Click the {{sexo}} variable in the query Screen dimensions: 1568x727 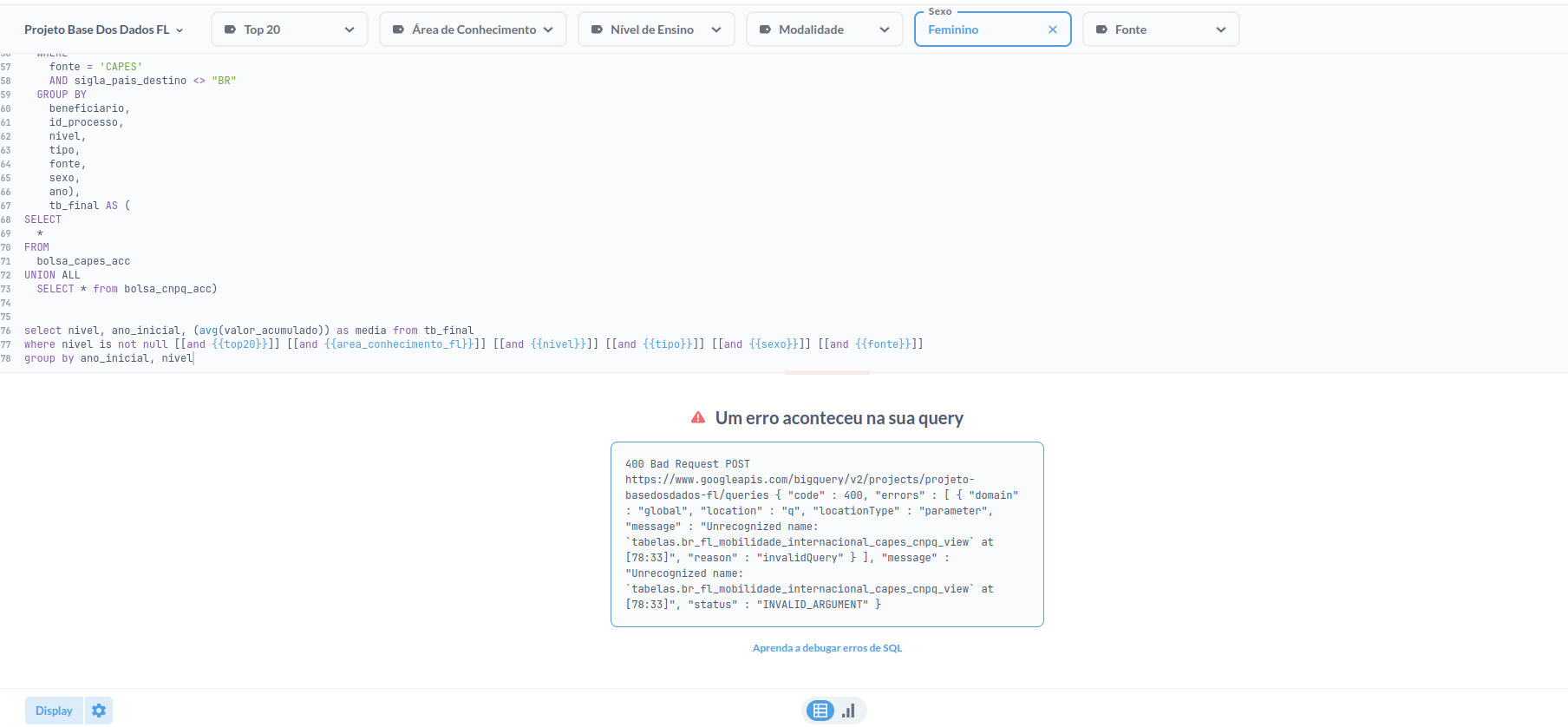coord(774,344)
